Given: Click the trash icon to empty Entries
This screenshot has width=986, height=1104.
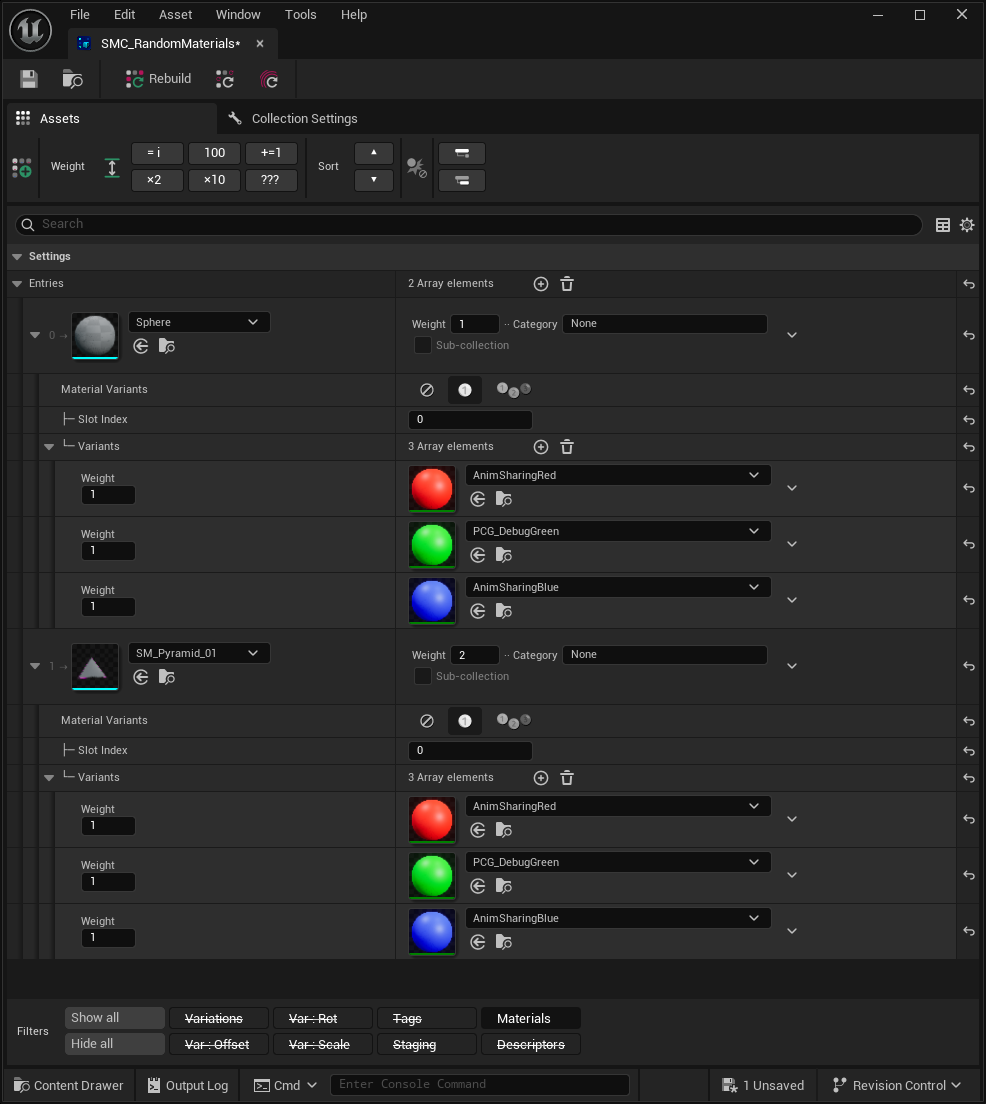Looking at the screenshot, I should [567, 284].
